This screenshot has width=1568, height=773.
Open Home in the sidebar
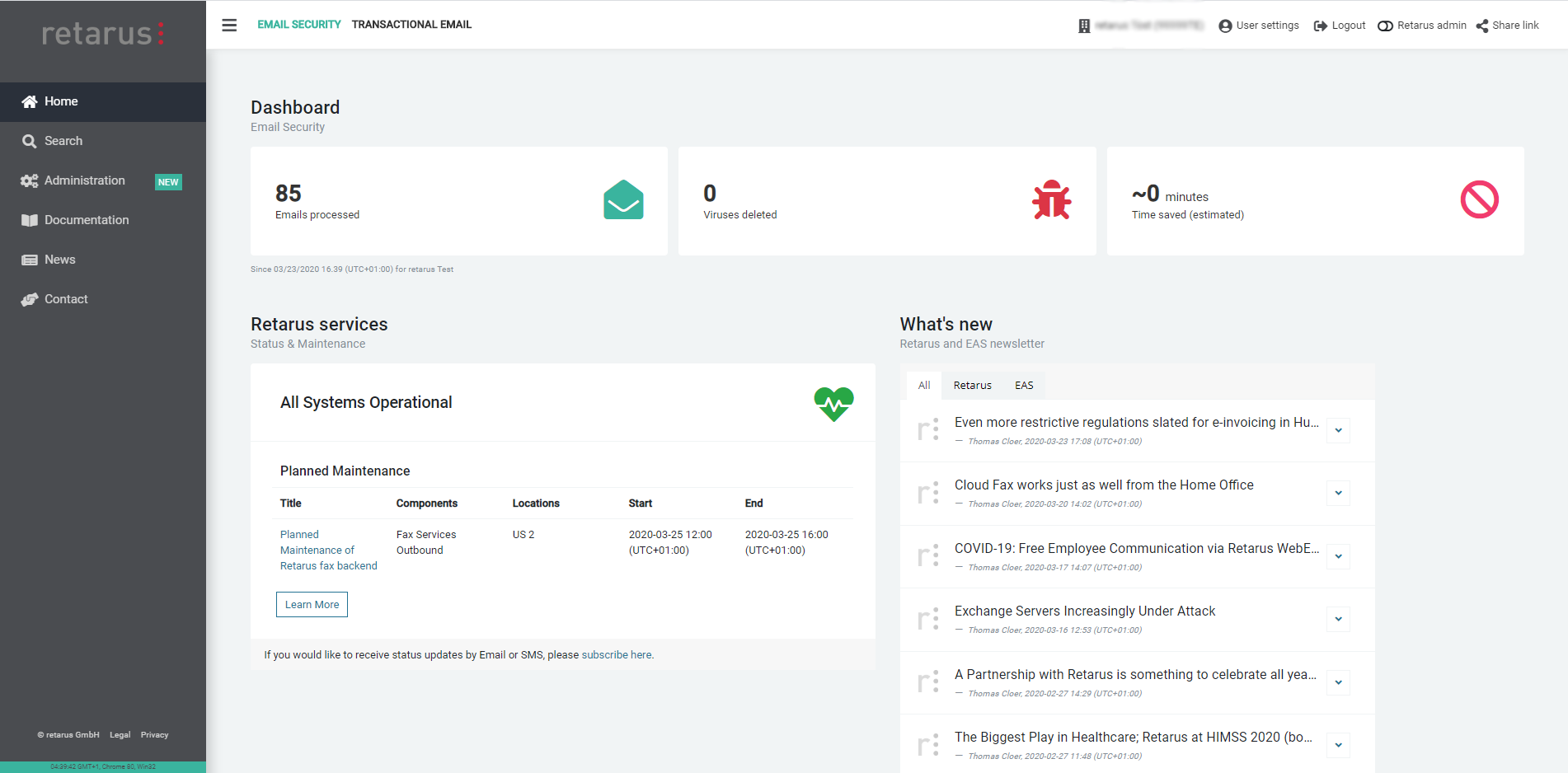point(103,101)
